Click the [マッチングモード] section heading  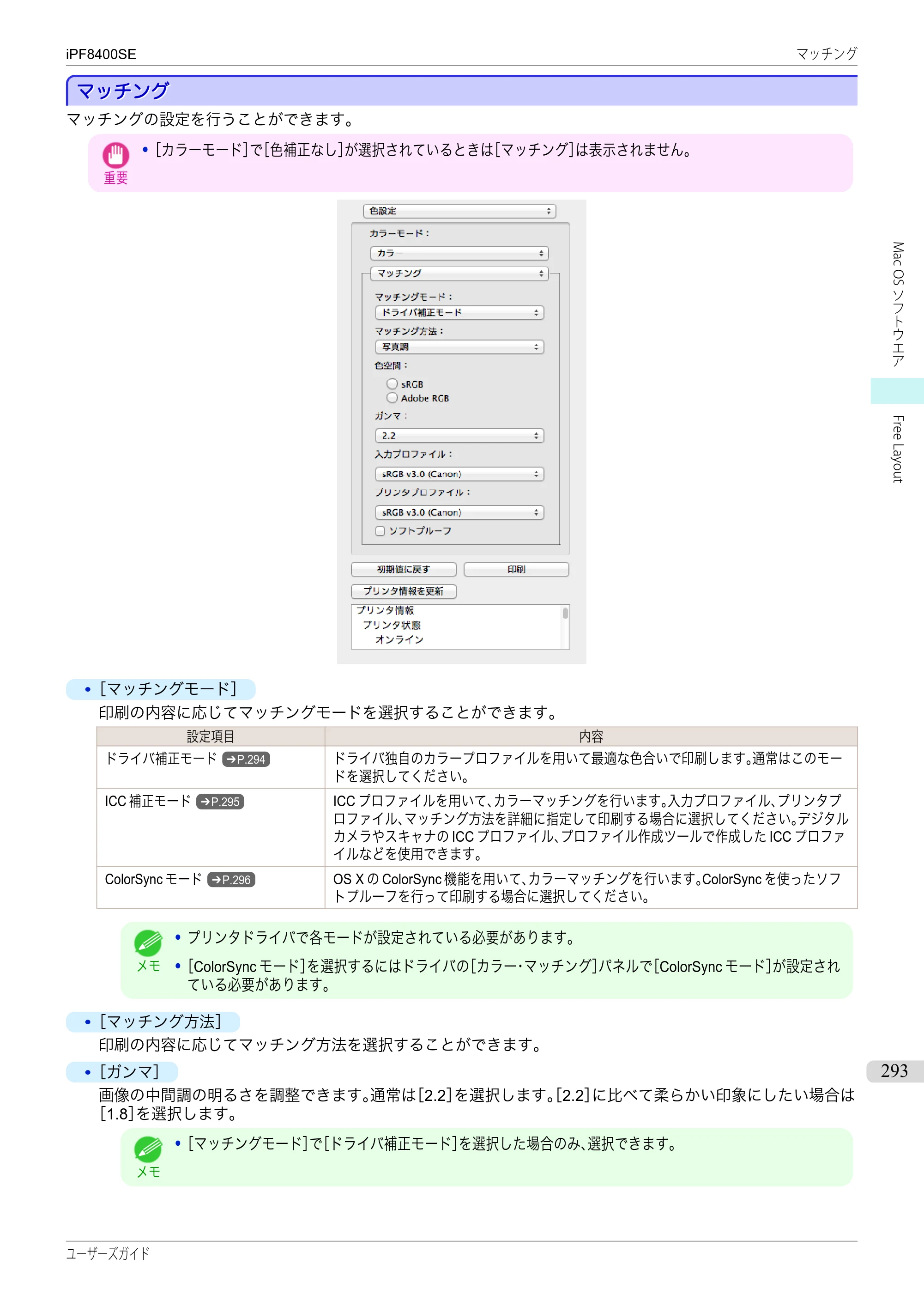tap(168, 689)
